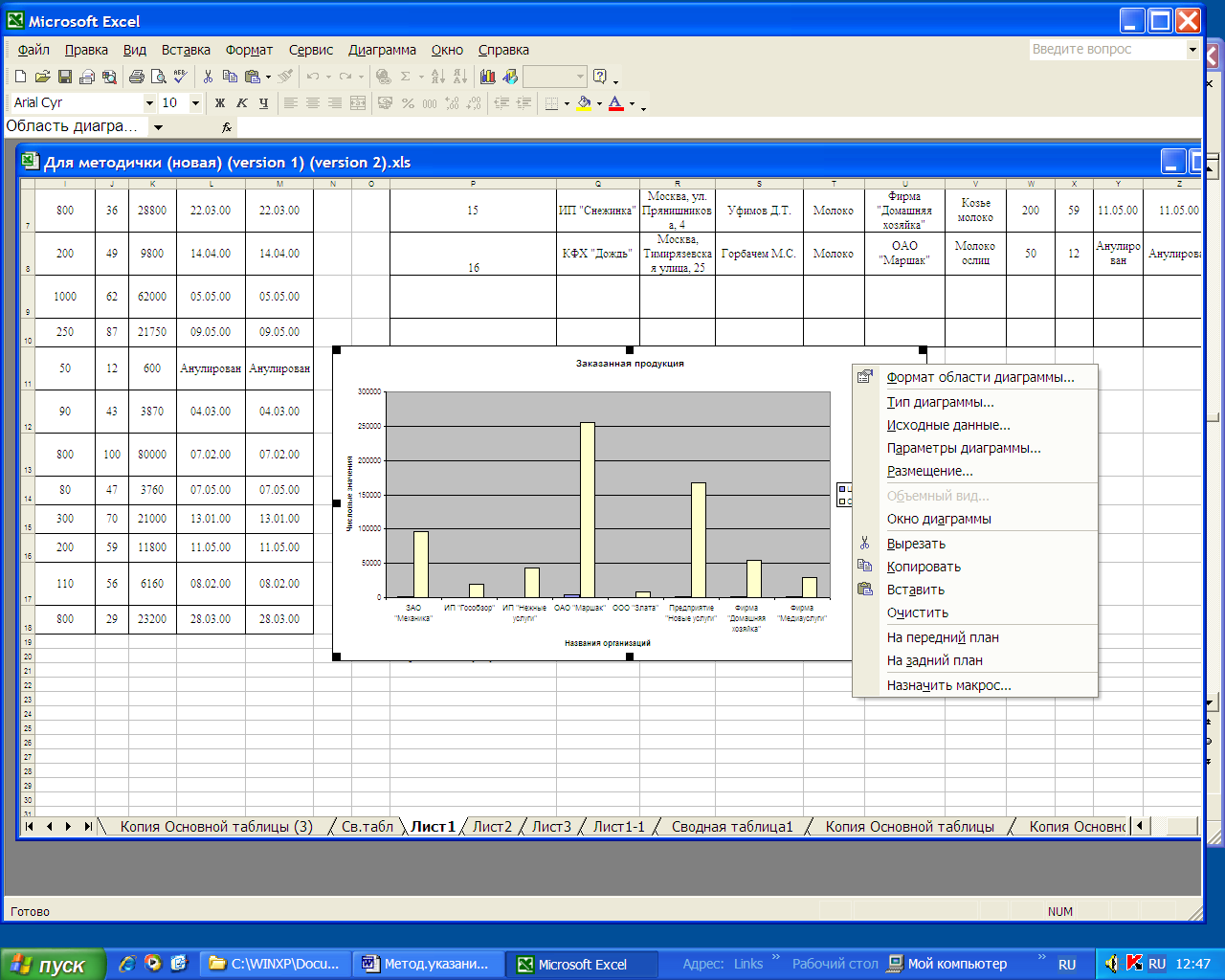Switch to the Лист2 sheet tab

pos(492,827)
